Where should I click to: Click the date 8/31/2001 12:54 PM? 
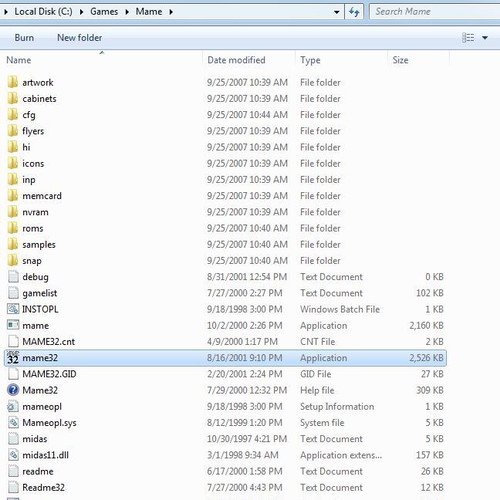247,277
